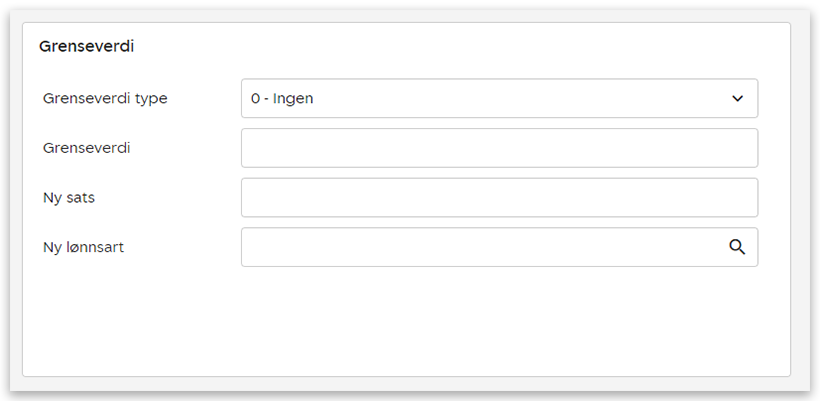This screenshot has width=820, height=401.
Task: Click the 'Ny sats' field label
Action: 69,197
